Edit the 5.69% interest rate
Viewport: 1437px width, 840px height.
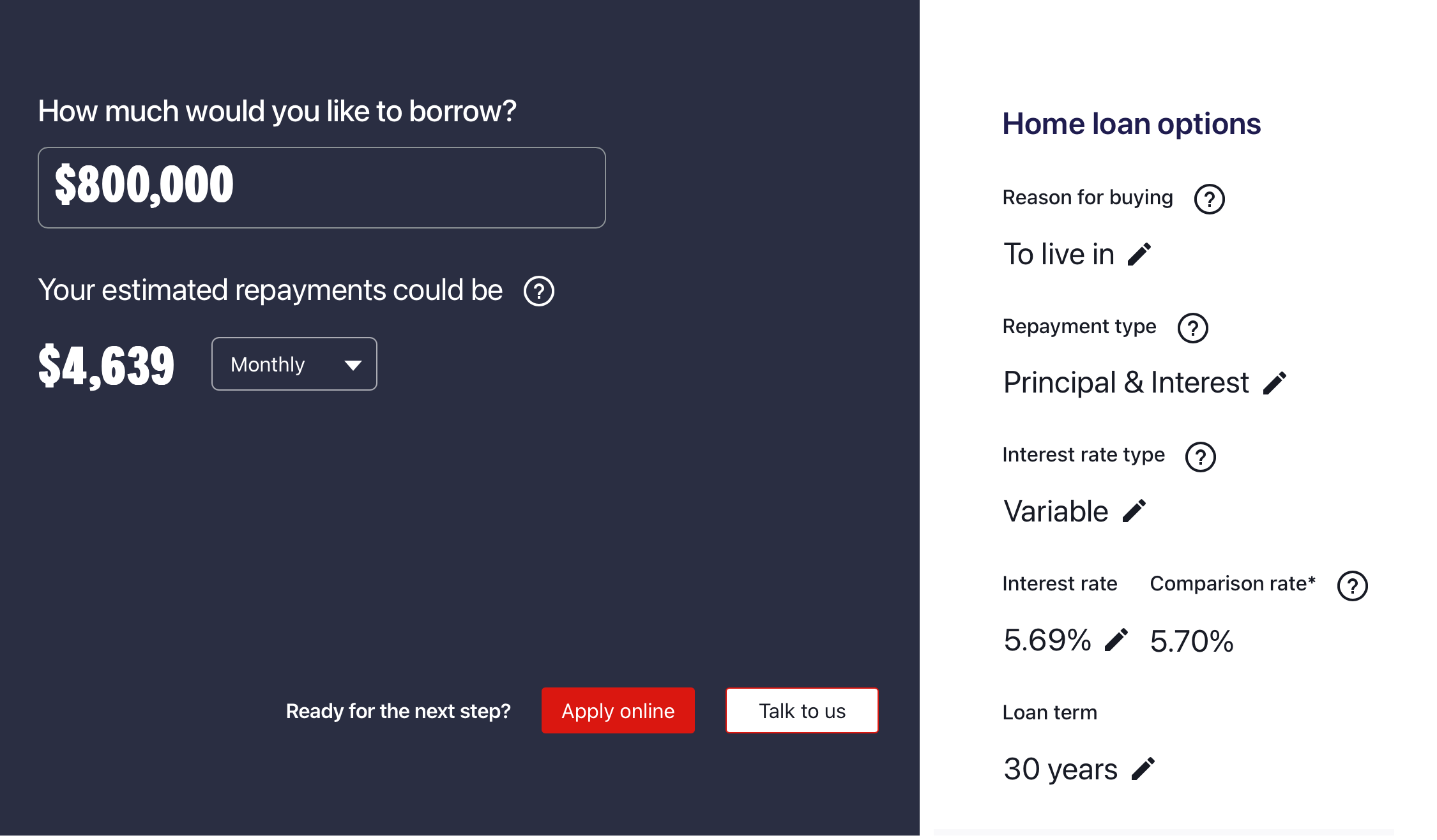(x=1116, y=640)
